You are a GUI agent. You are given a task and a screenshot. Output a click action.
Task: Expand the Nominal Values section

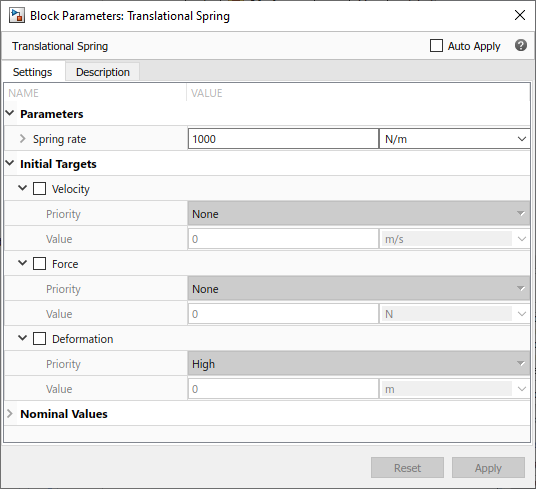[x=10, y=413]
